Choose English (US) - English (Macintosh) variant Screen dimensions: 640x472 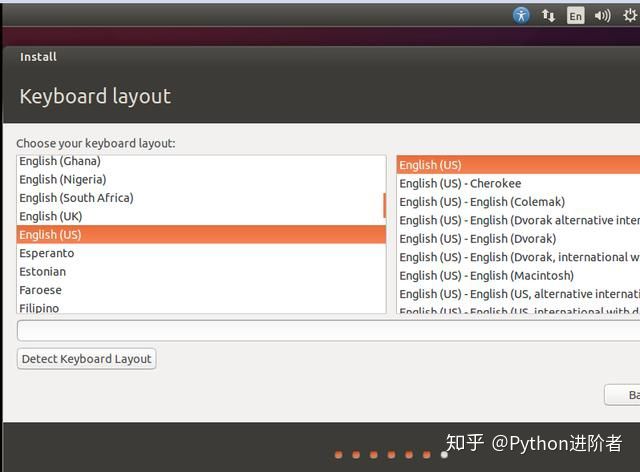518,276
